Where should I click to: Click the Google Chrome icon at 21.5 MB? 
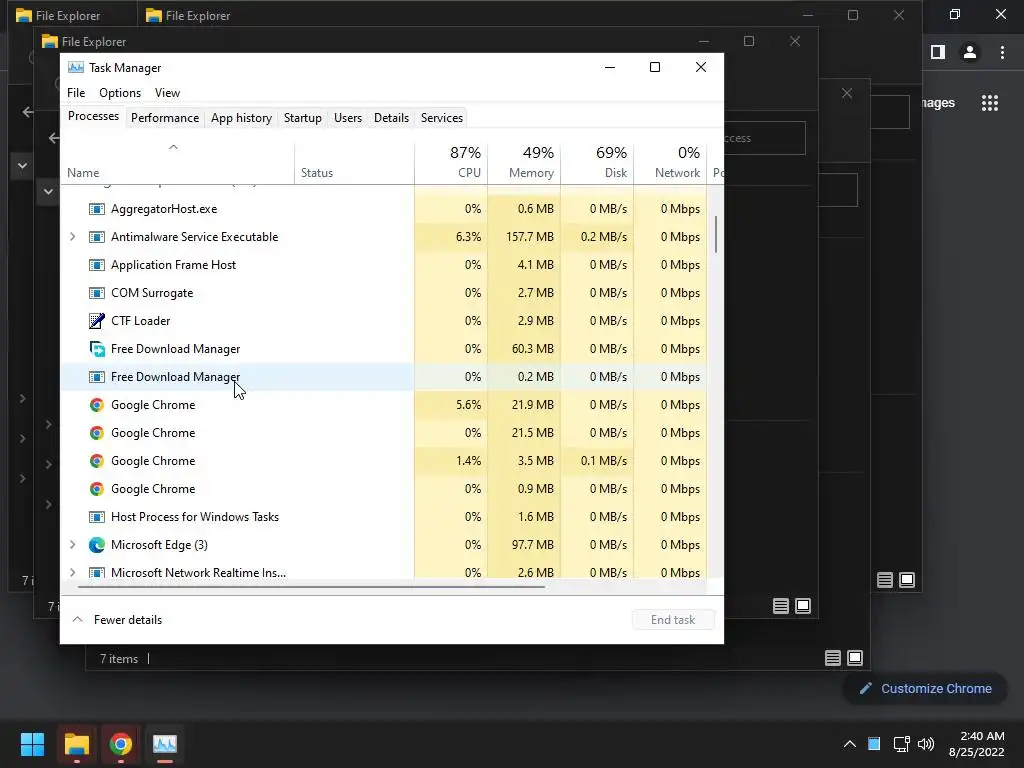point(97,433)
